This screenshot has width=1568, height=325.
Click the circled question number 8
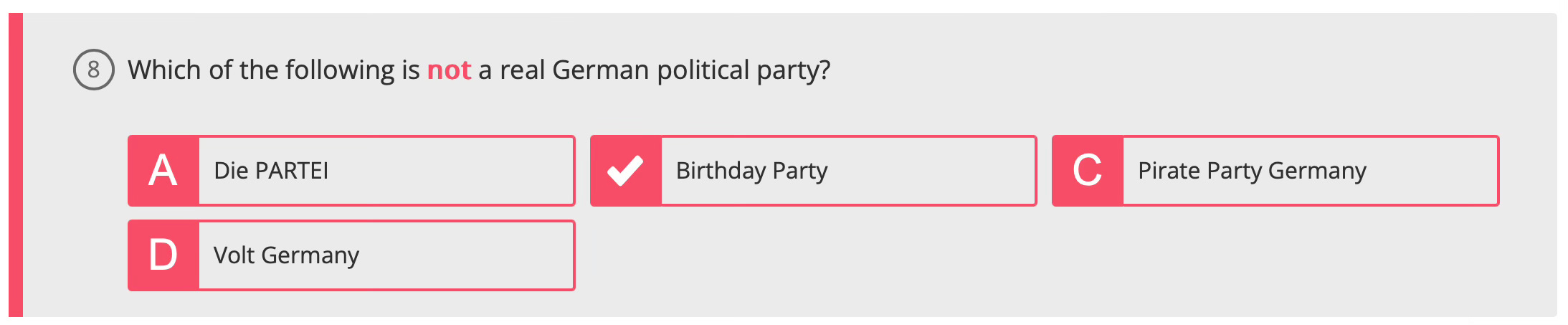(x=94, y=70)
